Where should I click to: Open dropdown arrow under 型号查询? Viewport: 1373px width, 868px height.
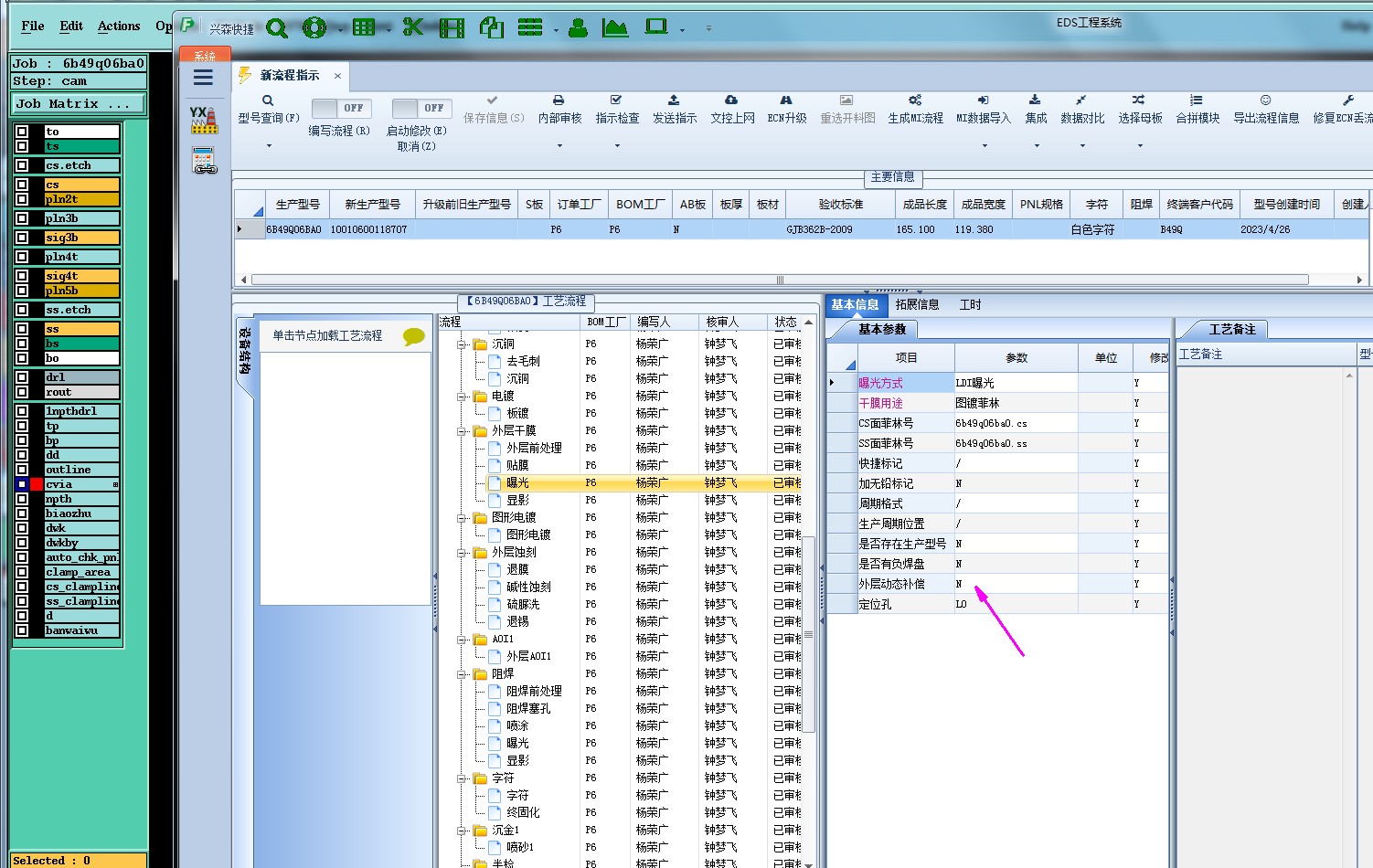(x=269, y=146)
